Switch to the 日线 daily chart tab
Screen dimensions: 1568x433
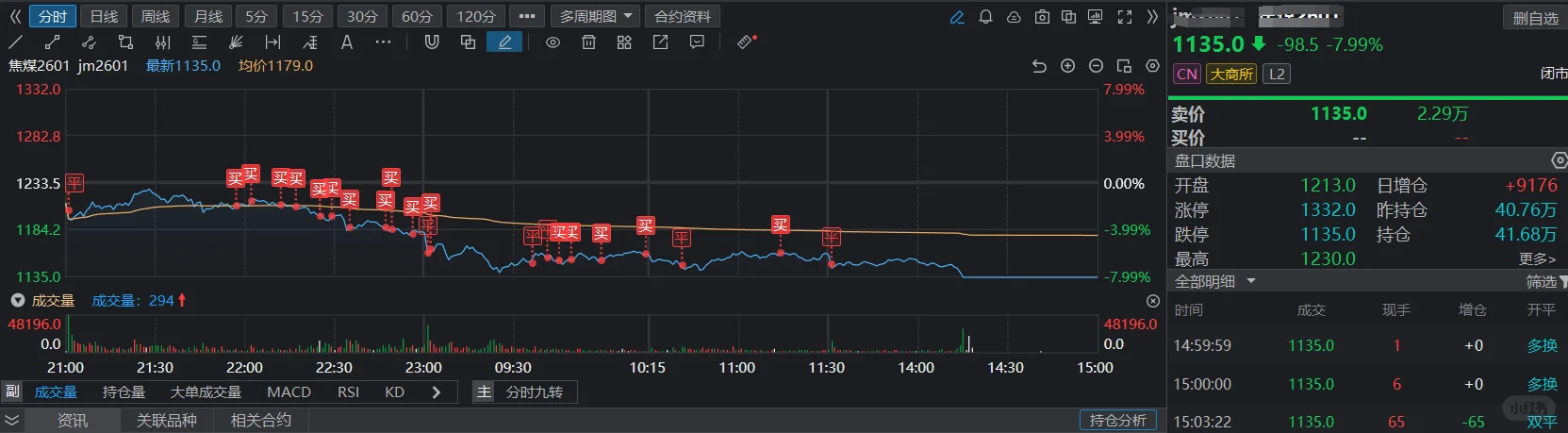coord(104,17)
